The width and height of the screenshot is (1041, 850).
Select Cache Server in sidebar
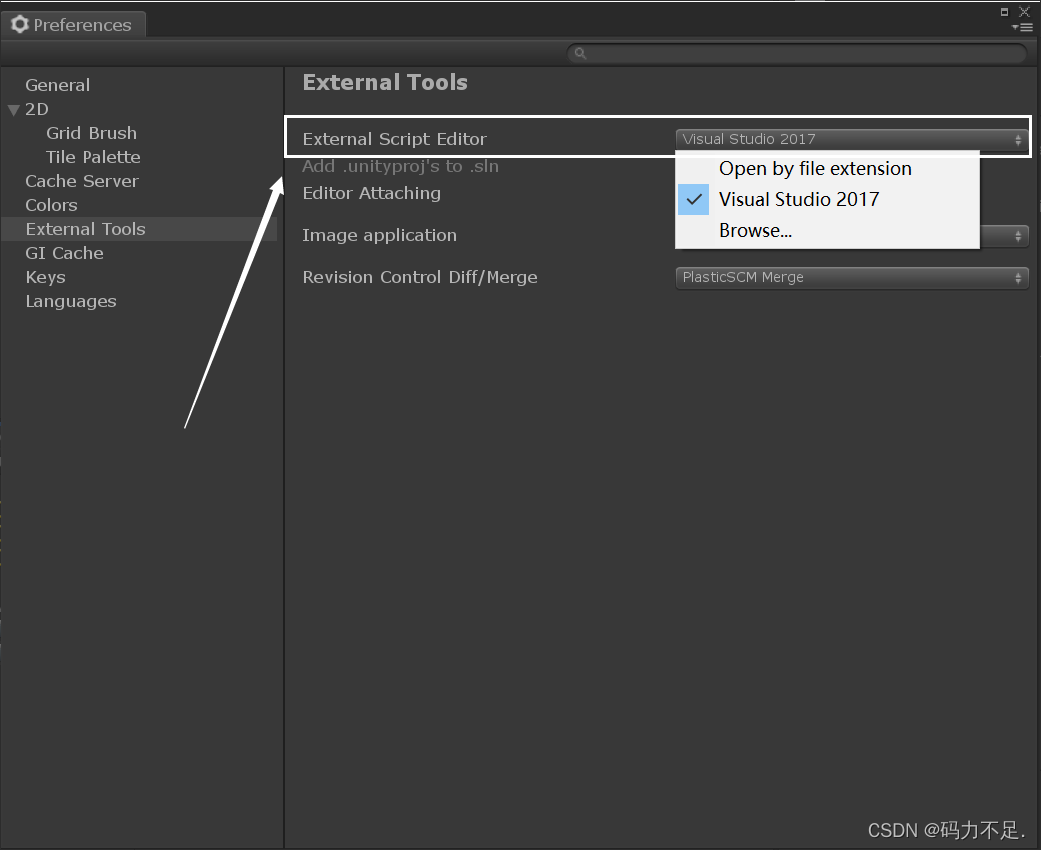(82, 181)
